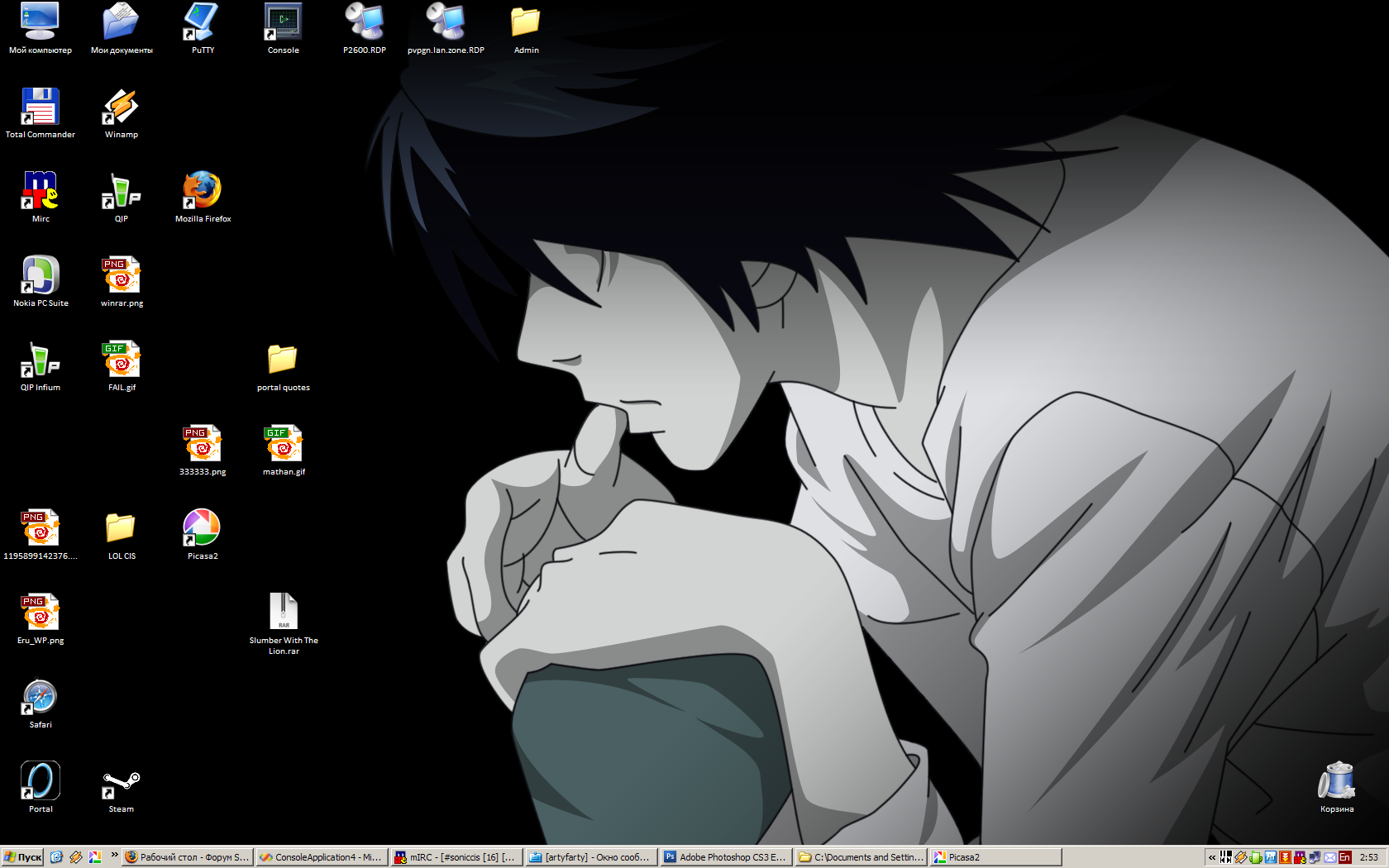
Task: Open the Mirc desktop shortcut
Action: click(x=40, y=198)
